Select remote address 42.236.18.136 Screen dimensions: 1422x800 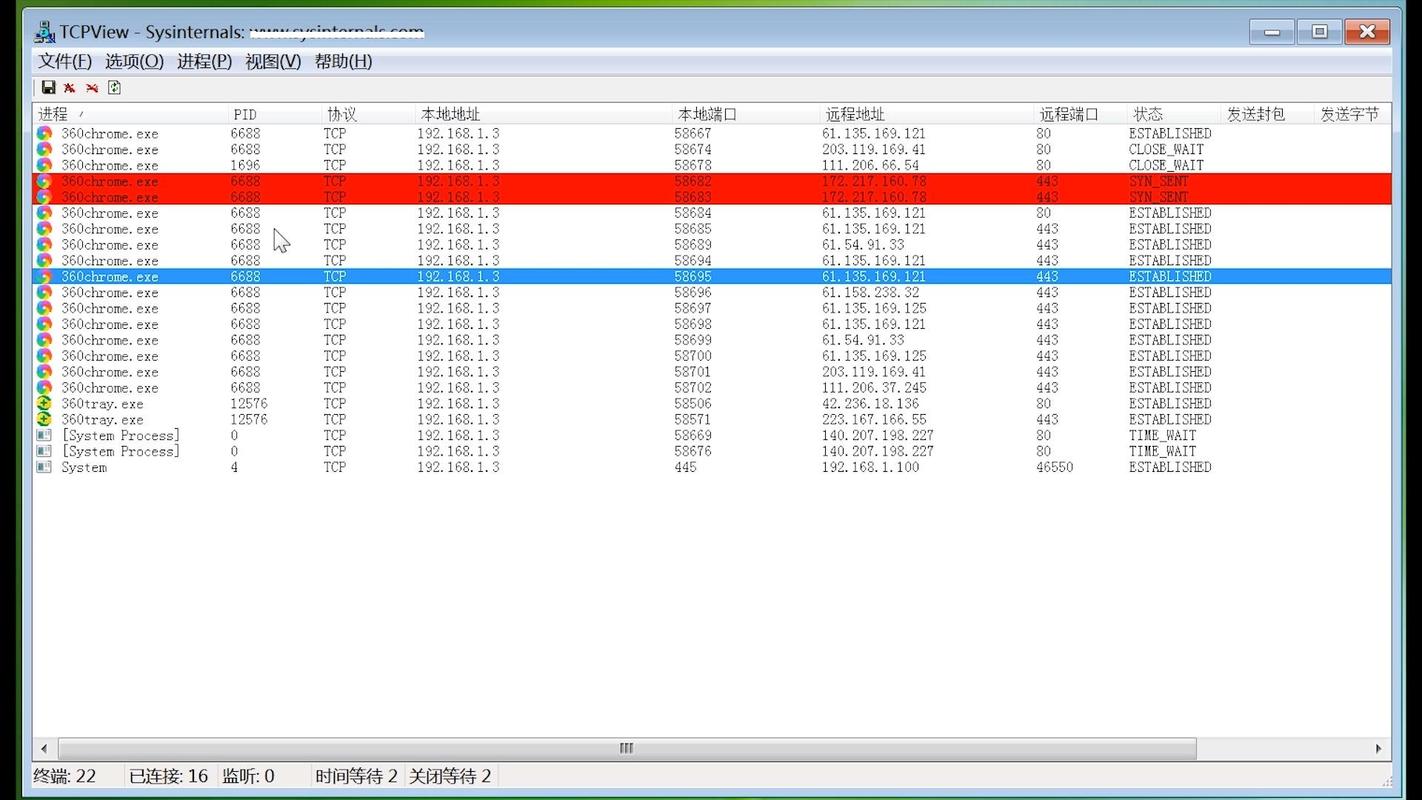tap(871, 404)
